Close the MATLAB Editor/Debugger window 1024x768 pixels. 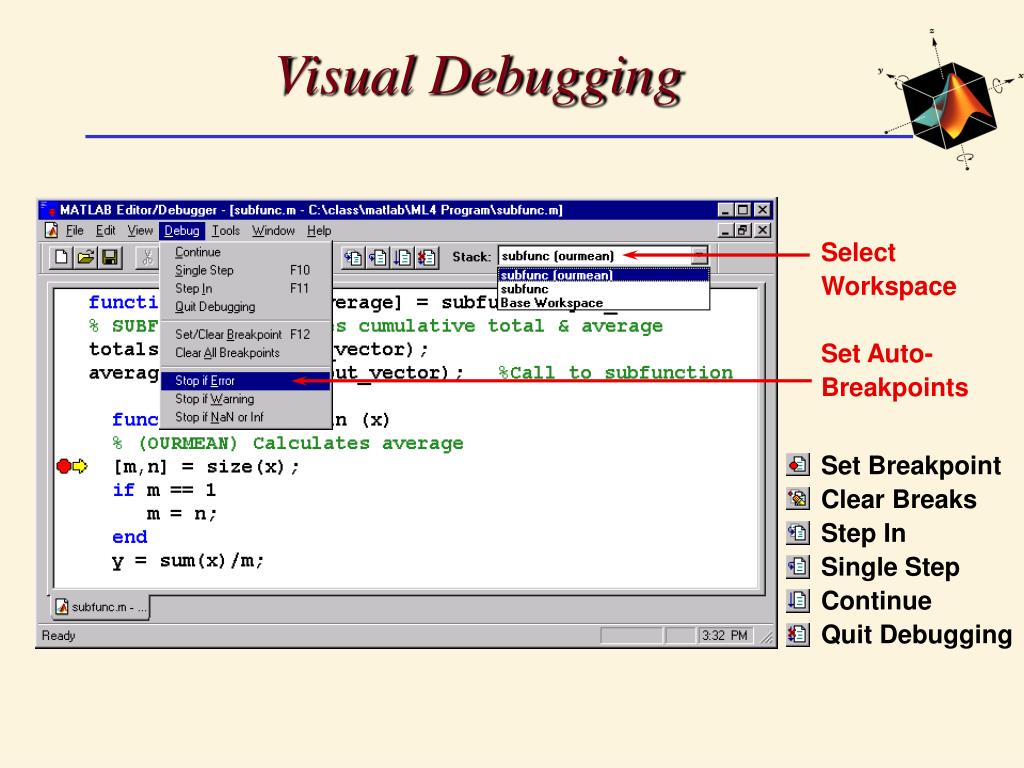coord(763,210)
